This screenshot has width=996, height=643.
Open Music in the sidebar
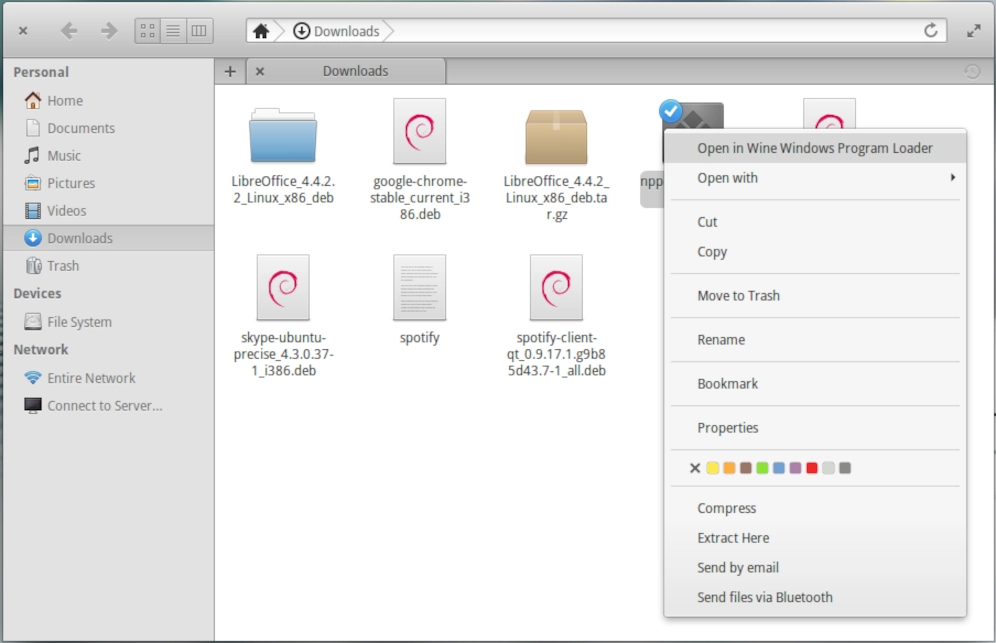pos(108,156)
